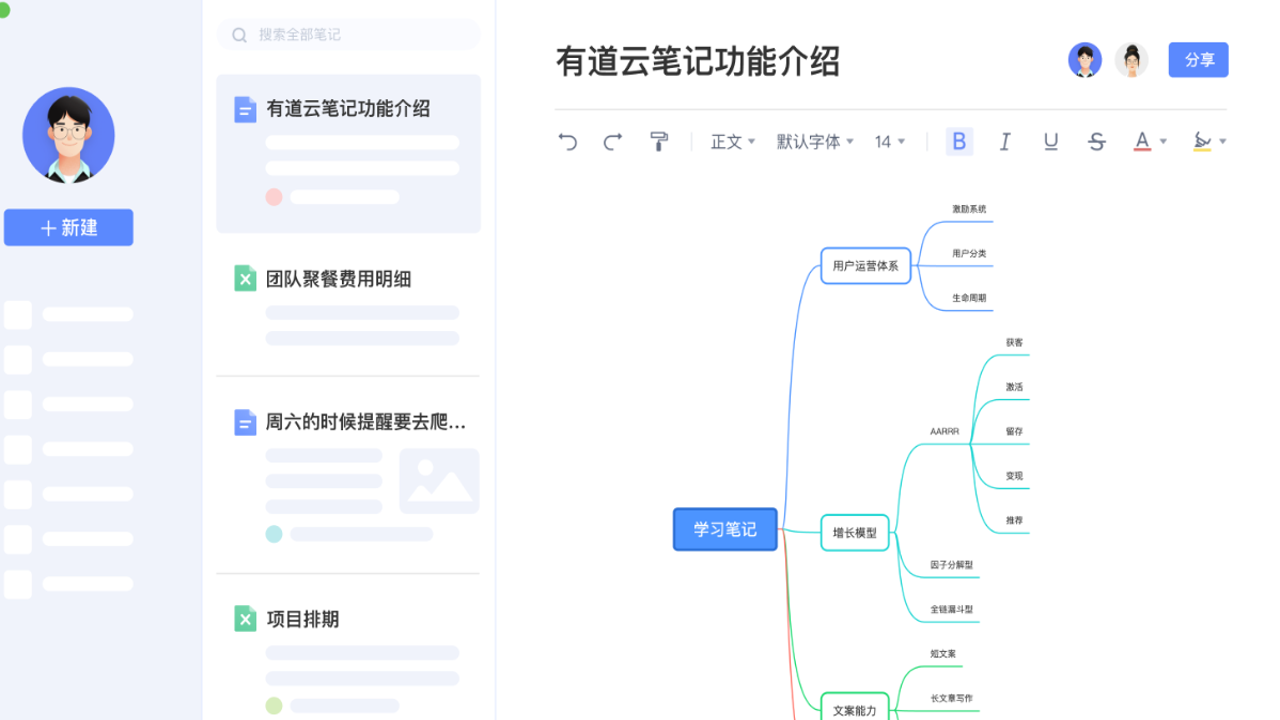Click the note title 有道云笔记功能介绍 heading

pyautogui.click(x=698, y=61)
